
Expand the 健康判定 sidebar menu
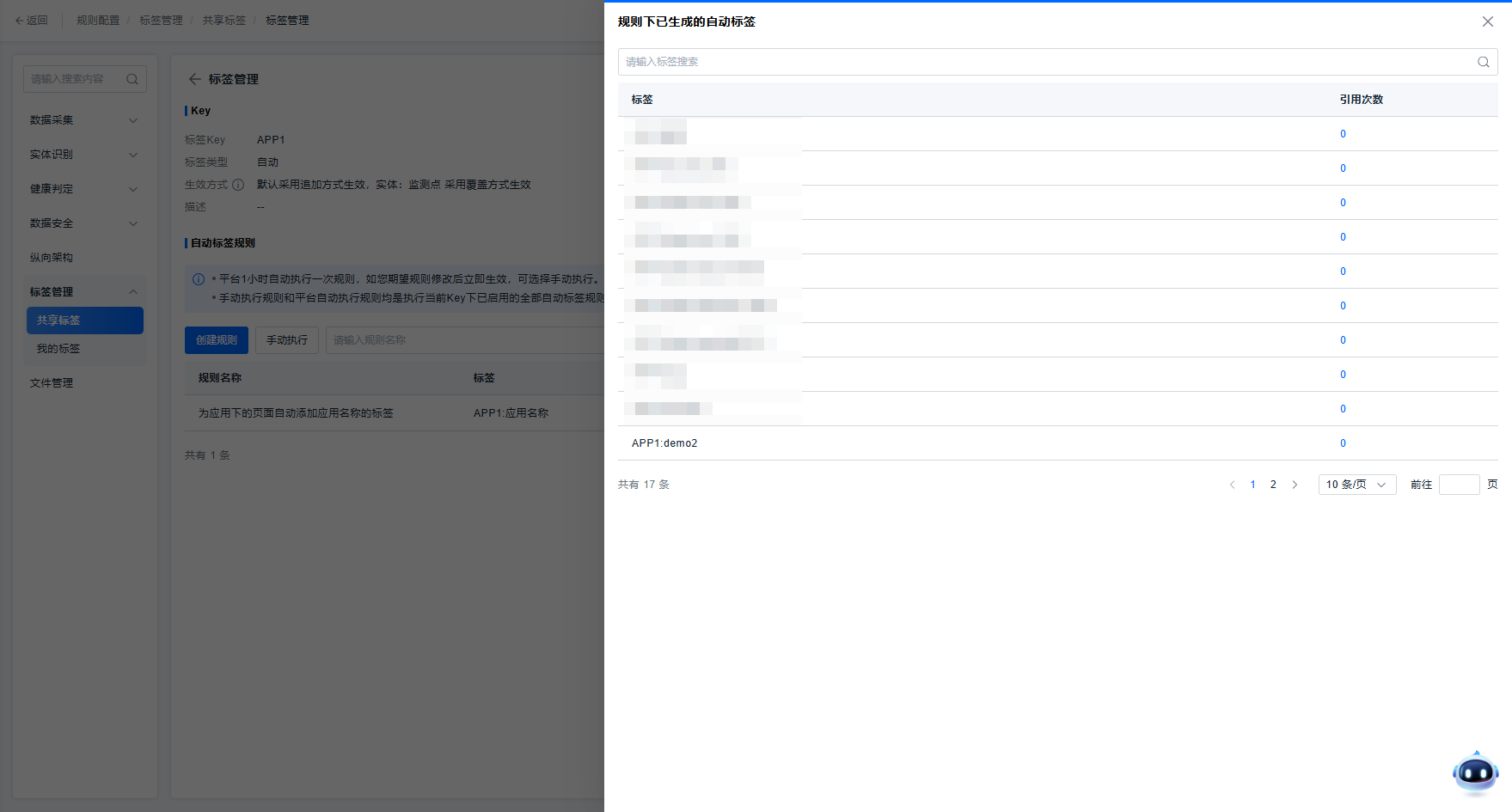point(83,189)
